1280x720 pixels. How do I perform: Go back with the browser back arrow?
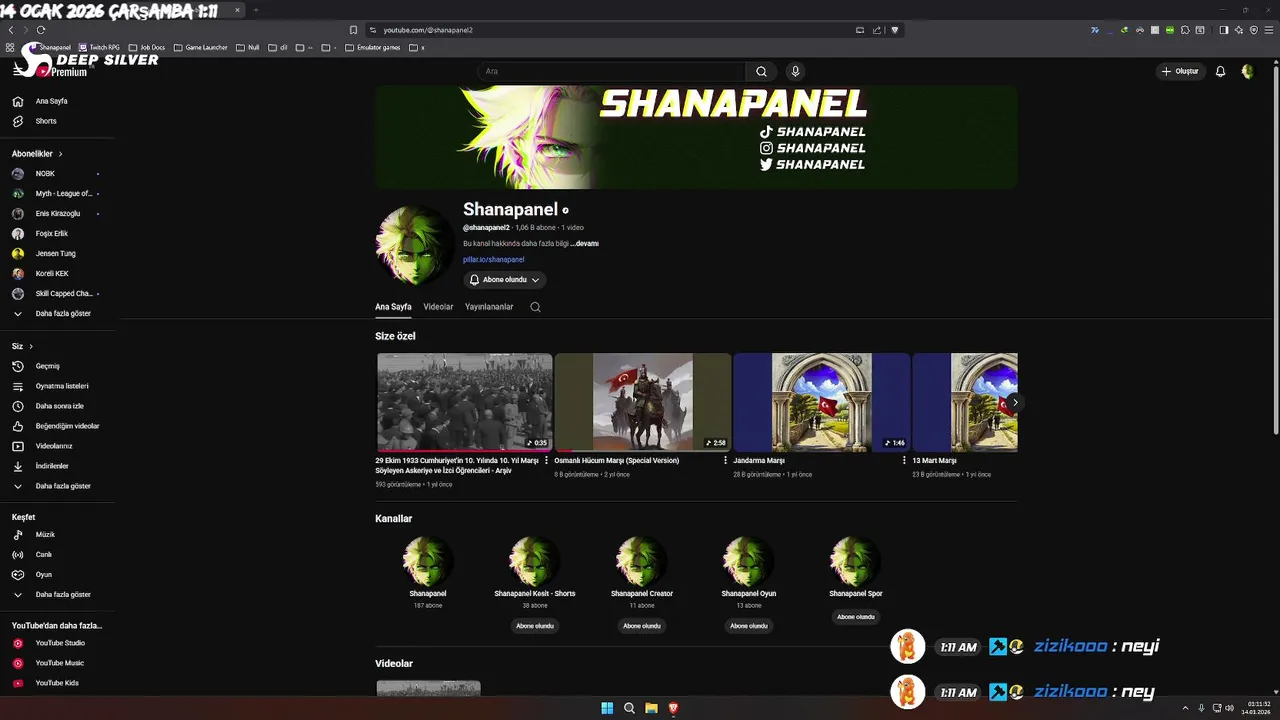point(11,30)
